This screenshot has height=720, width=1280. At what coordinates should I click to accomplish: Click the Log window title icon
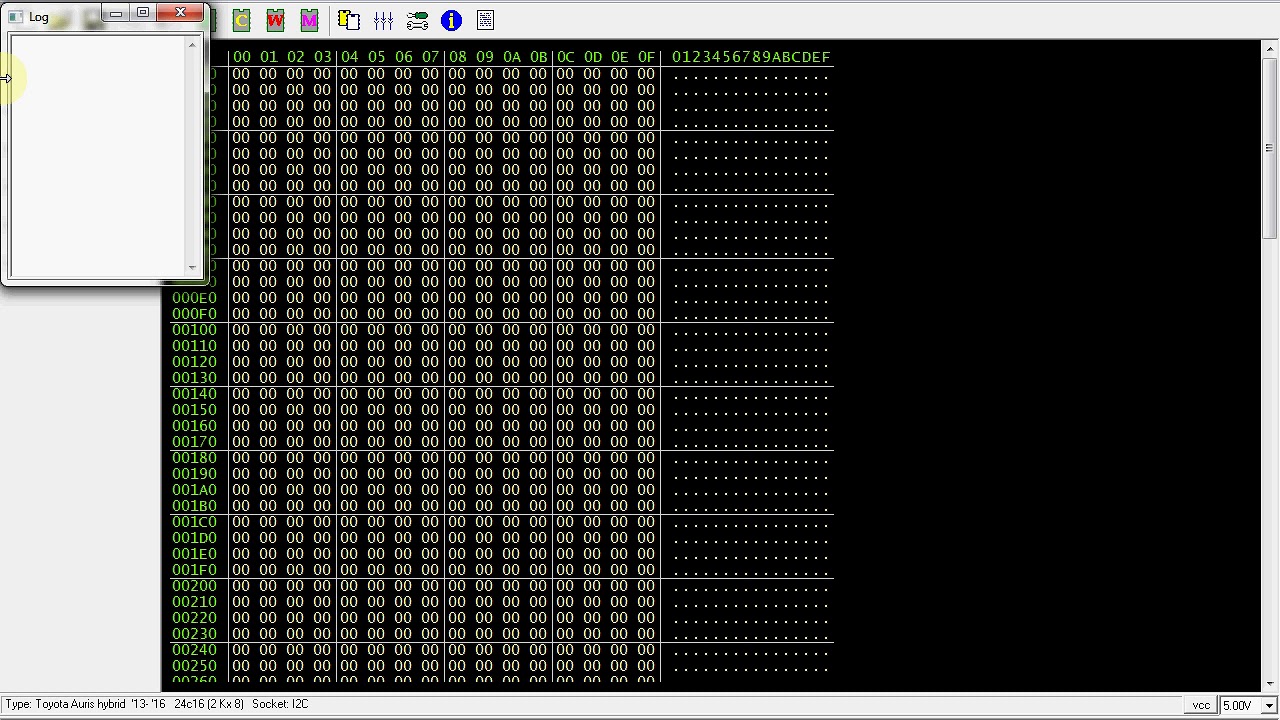[15, 17]
